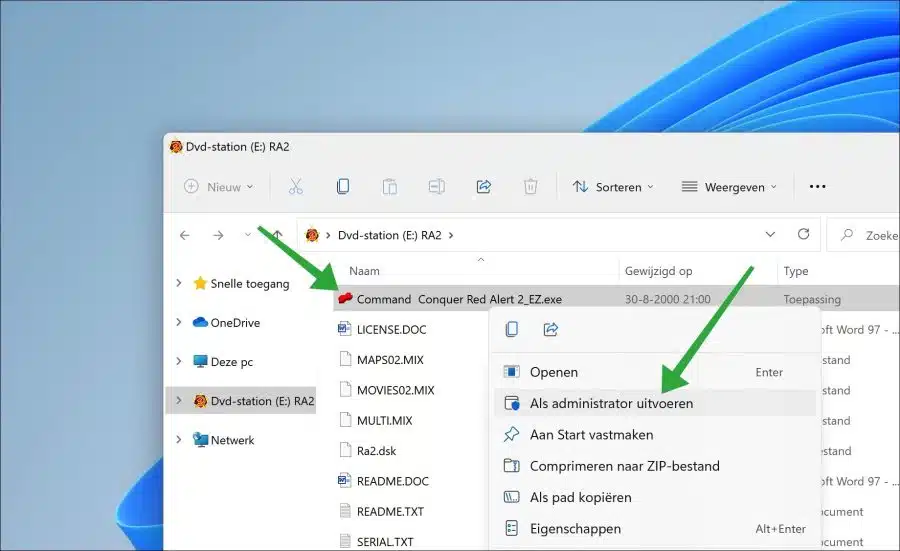This screenshot has height=551, width=900.
Task: Select the MULTI.MIX file
Action: point(385,421)
